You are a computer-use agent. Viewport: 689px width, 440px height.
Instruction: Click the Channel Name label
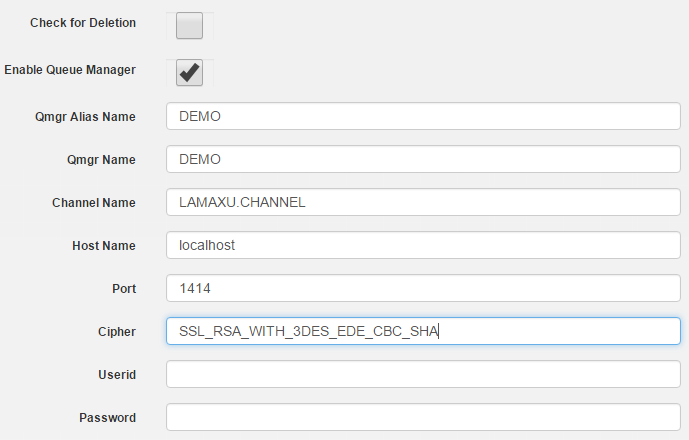click(x=94, y=203)
